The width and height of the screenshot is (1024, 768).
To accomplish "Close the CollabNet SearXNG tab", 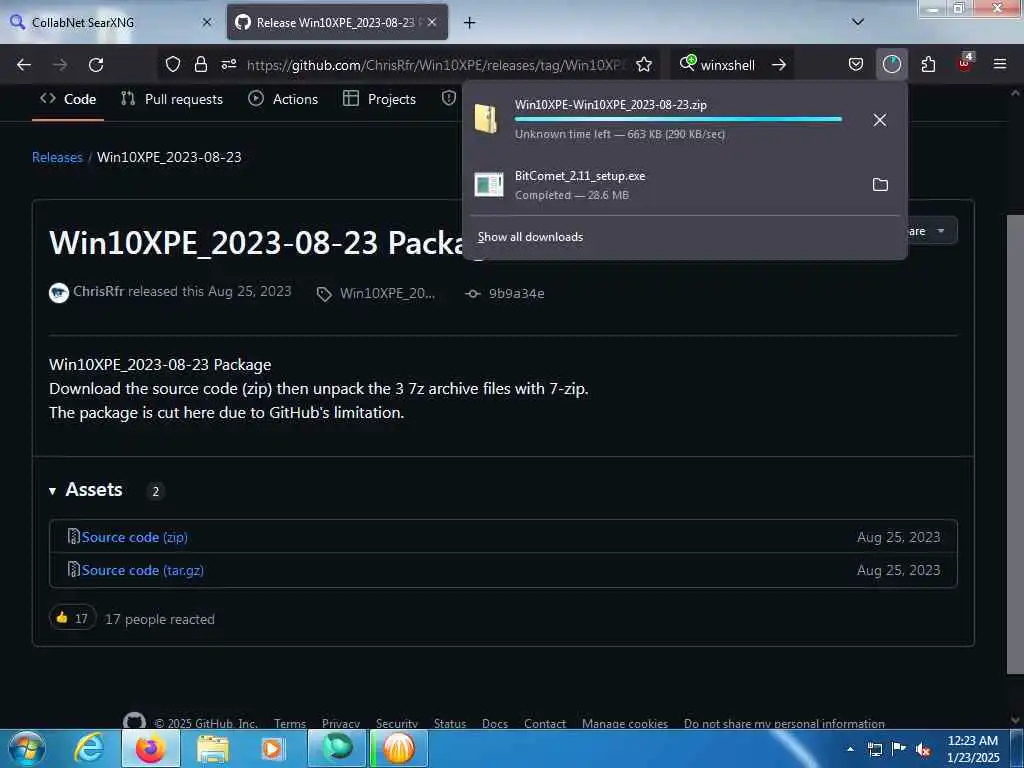I will (206, 22).
